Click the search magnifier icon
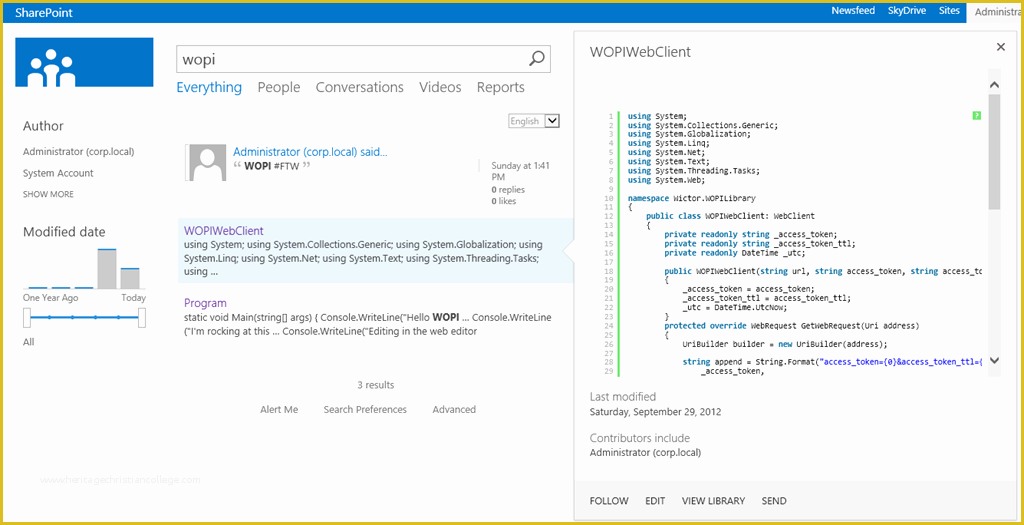This screenshot has width=1024, height=525. coord(536,59)
